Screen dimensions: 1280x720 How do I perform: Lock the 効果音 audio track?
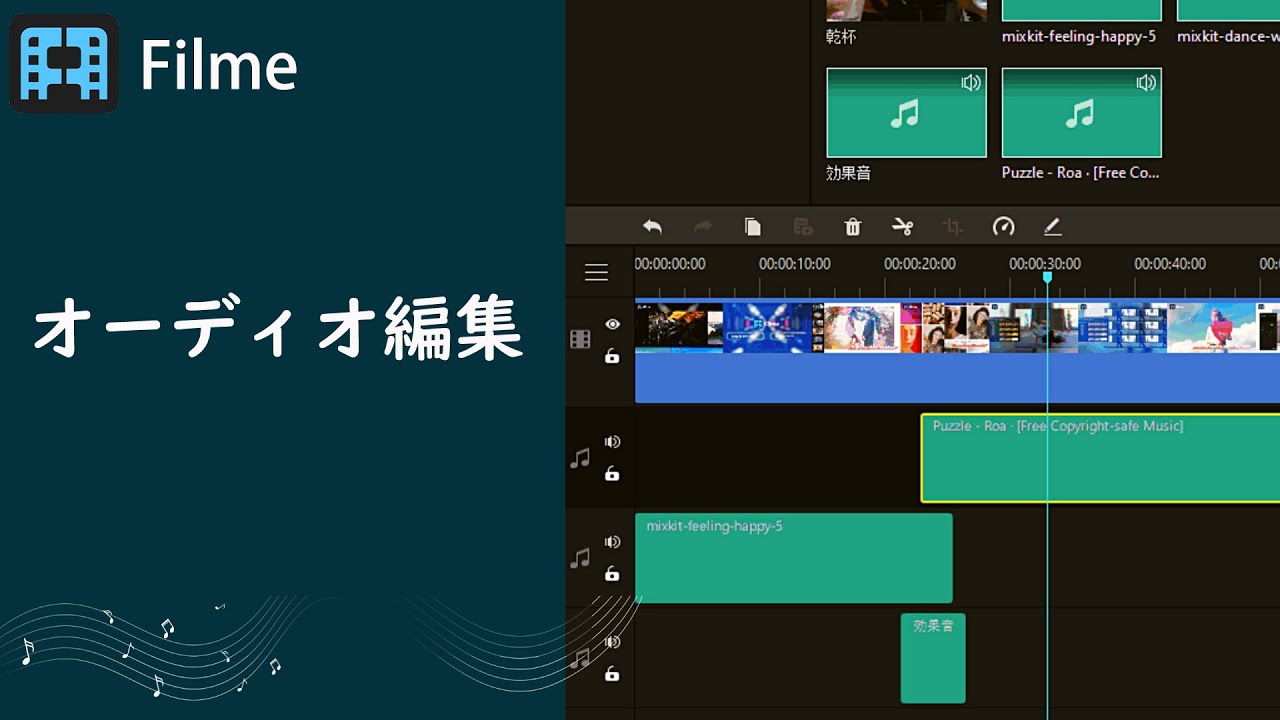(612, 674)
